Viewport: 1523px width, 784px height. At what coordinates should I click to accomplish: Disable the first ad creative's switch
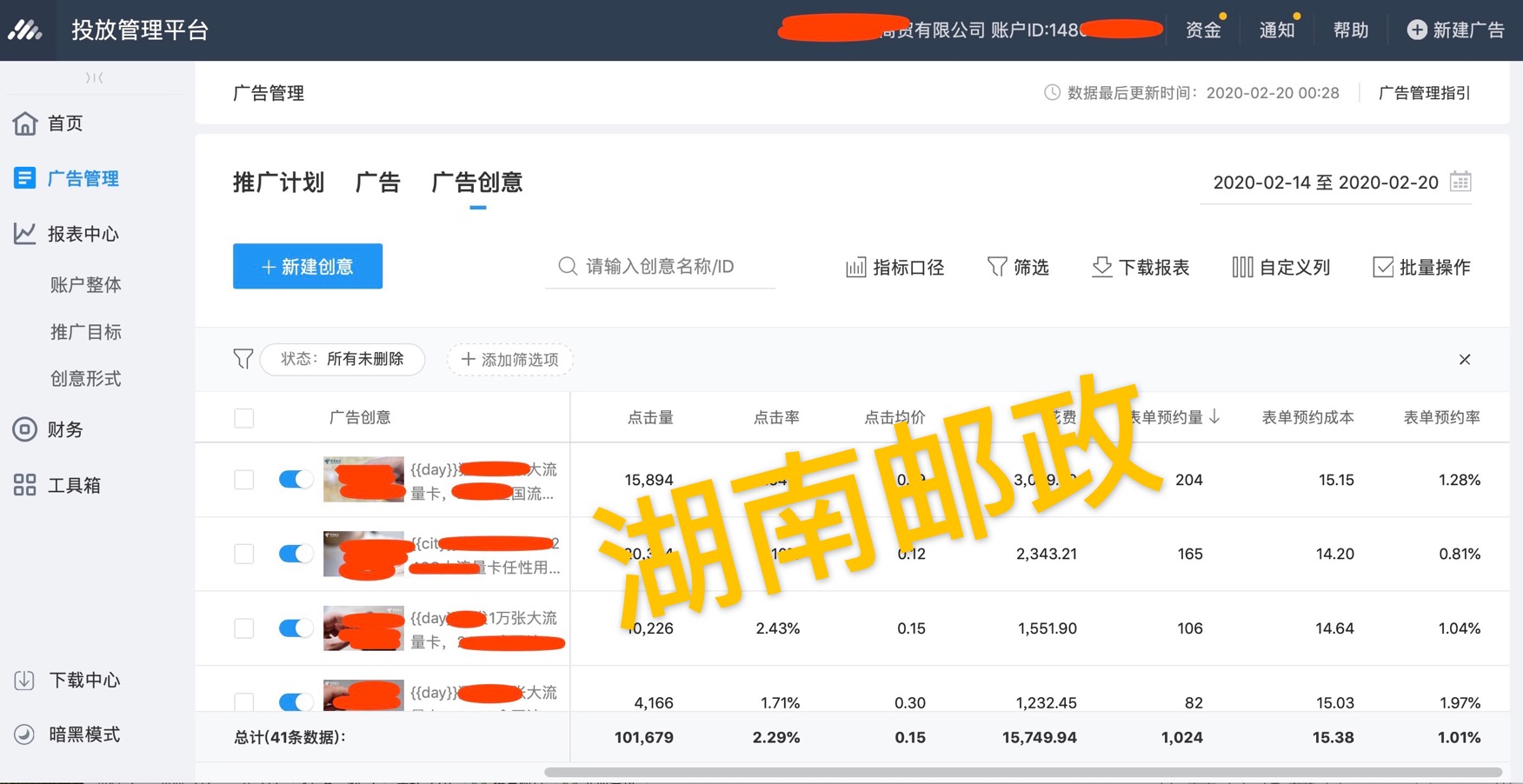pos(296,479)
